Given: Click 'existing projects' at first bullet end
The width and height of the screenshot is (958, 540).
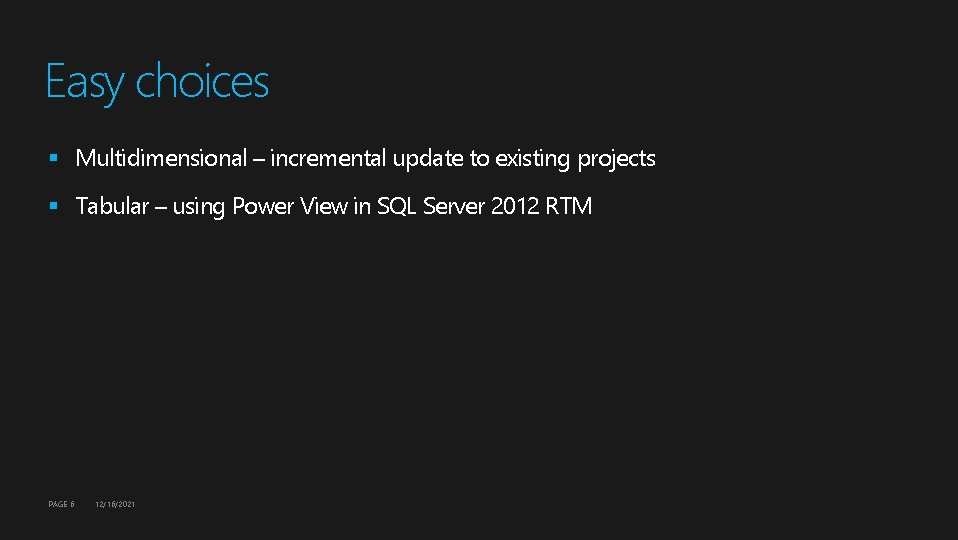Looking at the screenshot, I should pos(575,159).
